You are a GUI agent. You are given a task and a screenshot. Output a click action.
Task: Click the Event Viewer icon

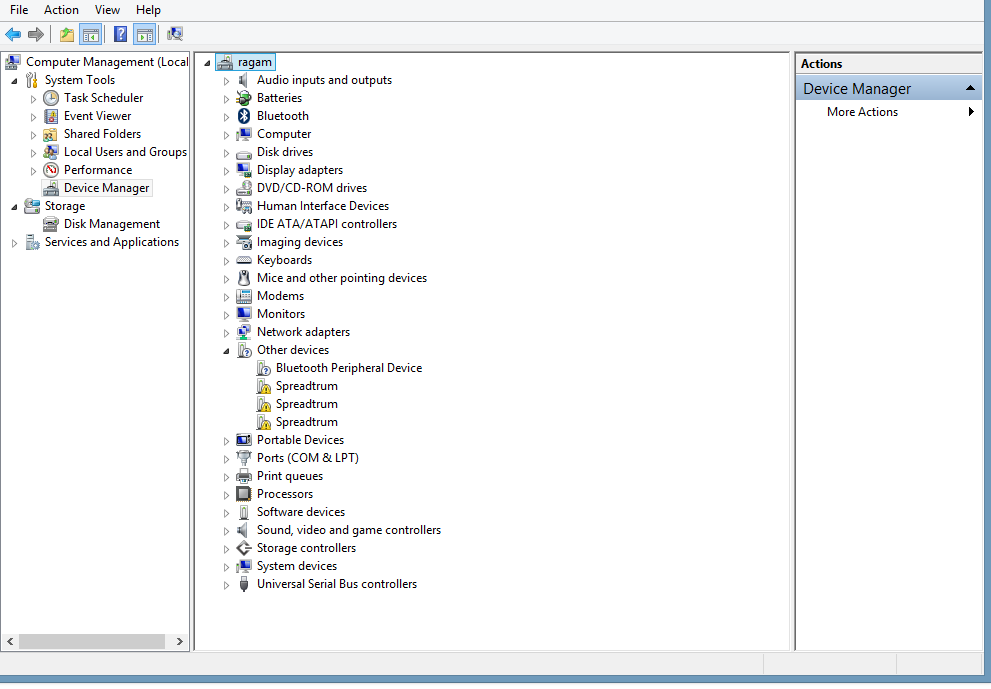51,116
